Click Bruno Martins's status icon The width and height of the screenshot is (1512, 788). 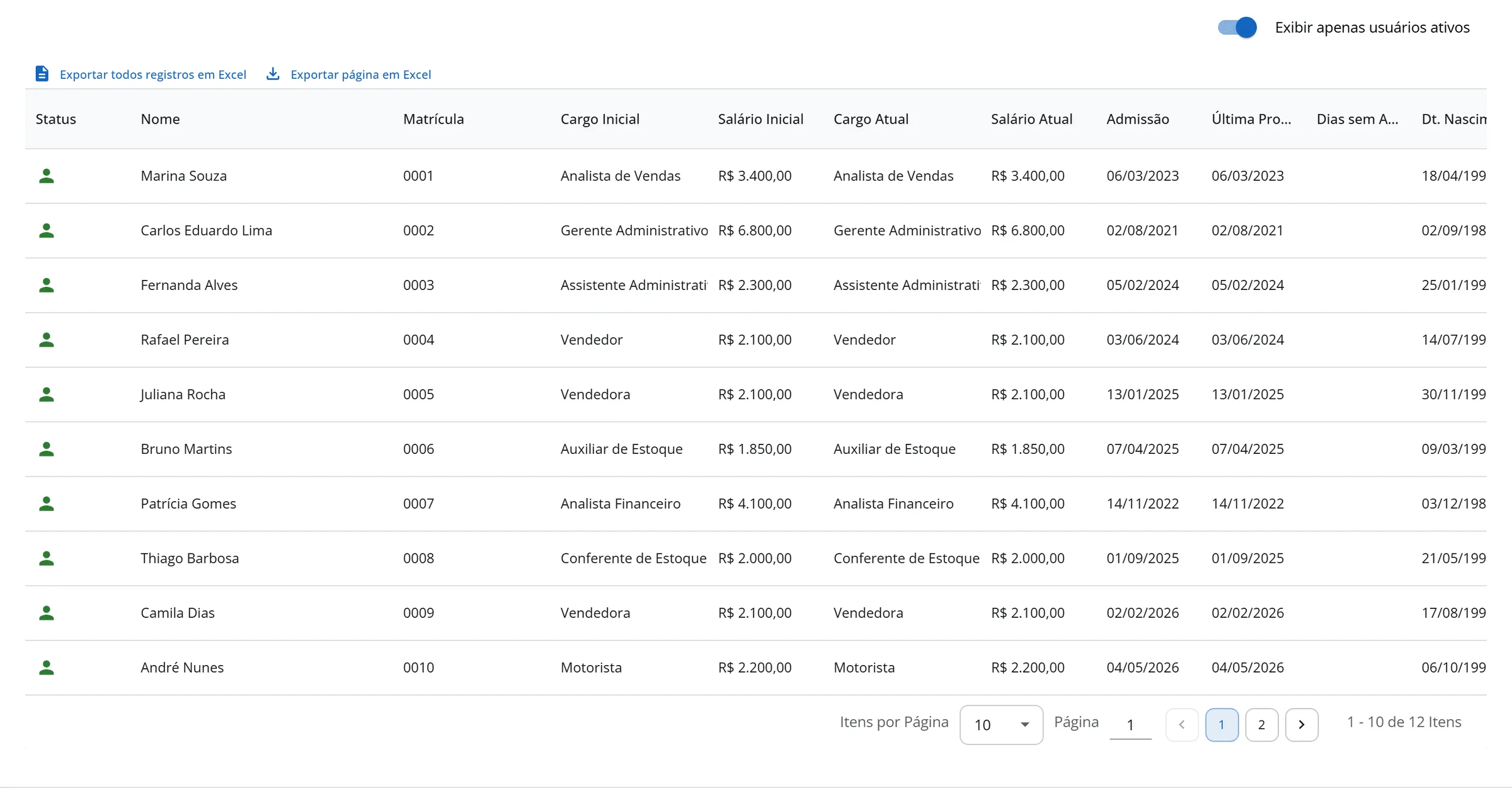(x=47, y=449)
